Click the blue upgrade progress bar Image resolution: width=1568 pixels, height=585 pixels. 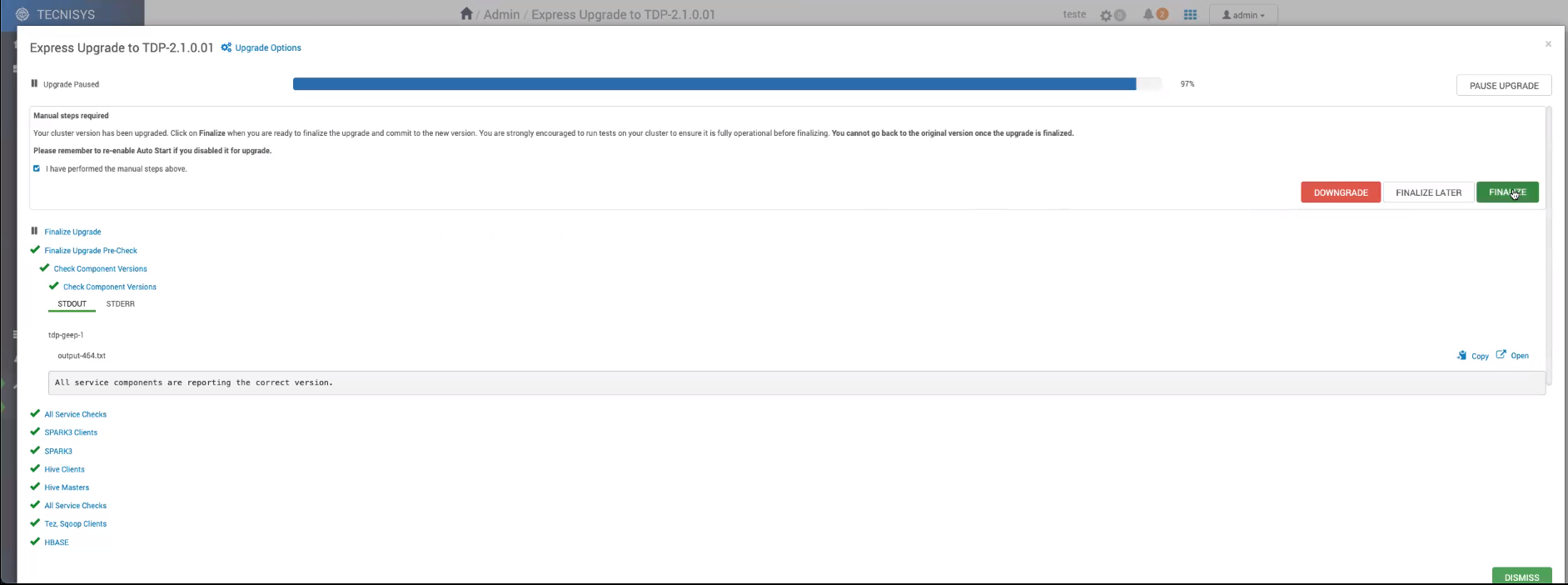[x=714, y=84]
